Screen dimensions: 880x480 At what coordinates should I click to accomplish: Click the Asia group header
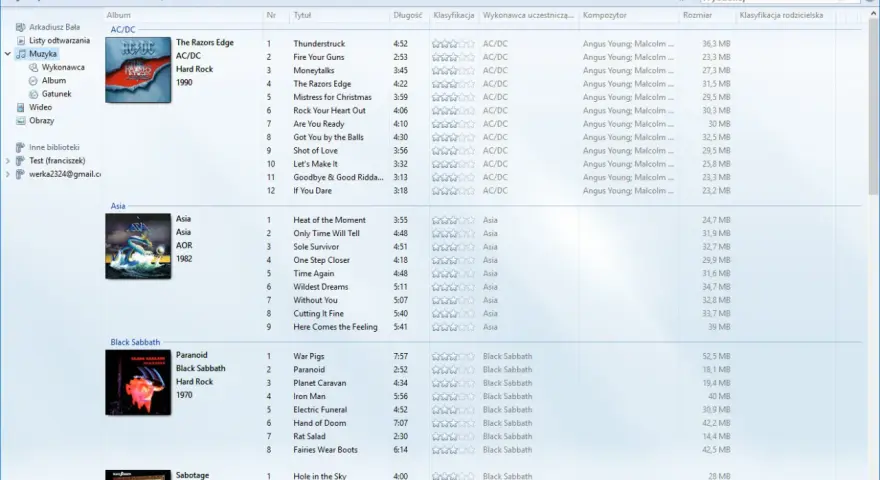118,206
